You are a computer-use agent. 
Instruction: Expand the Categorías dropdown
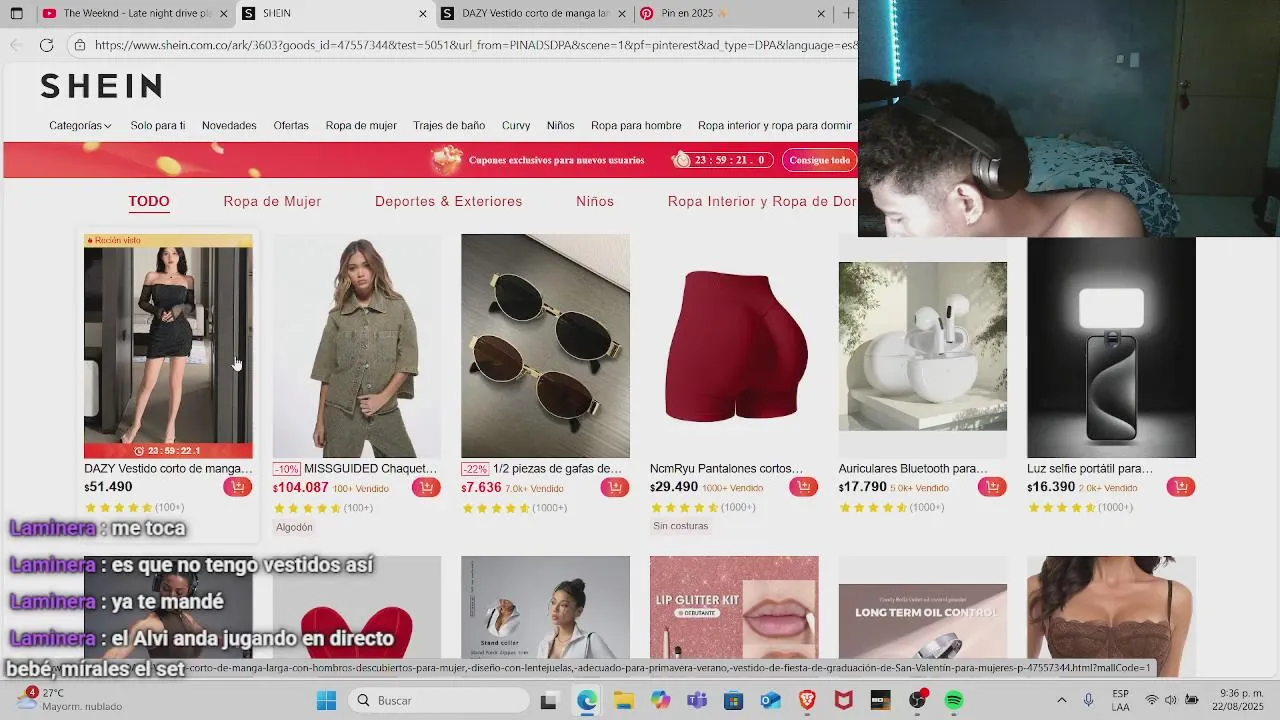coord(80,125)
